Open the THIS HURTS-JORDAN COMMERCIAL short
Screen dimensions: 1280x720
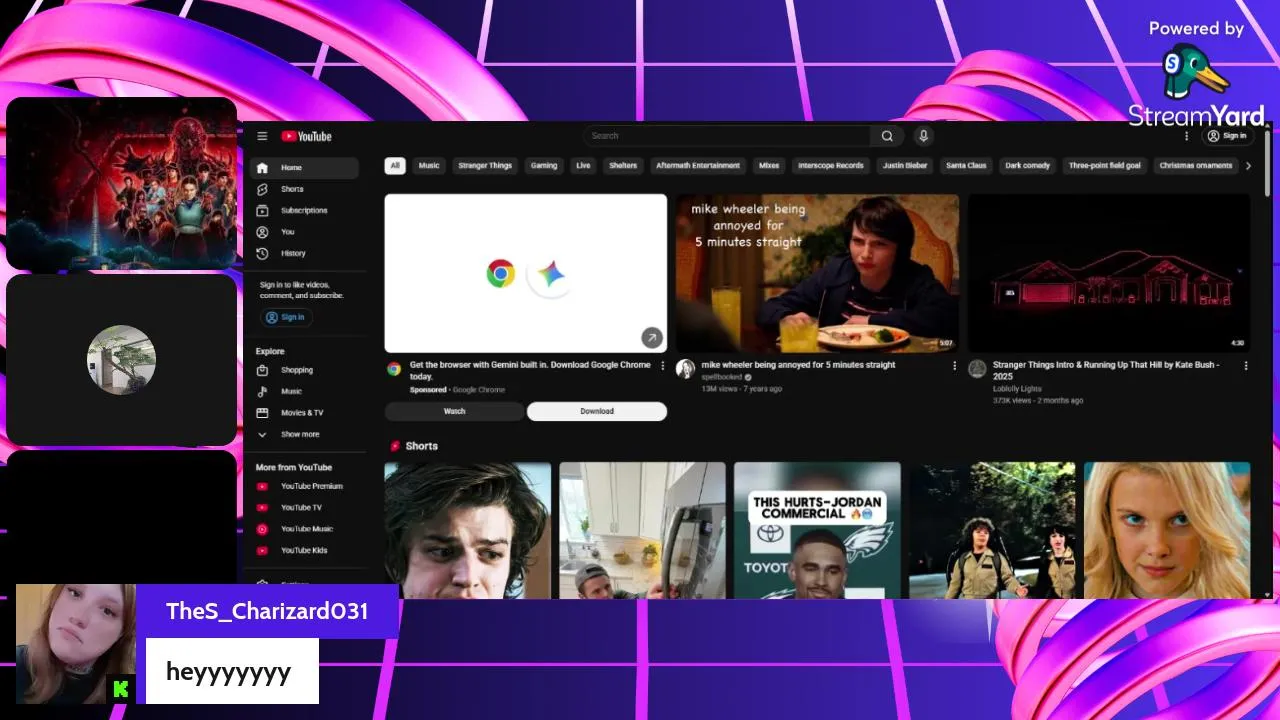click(817, 530)
